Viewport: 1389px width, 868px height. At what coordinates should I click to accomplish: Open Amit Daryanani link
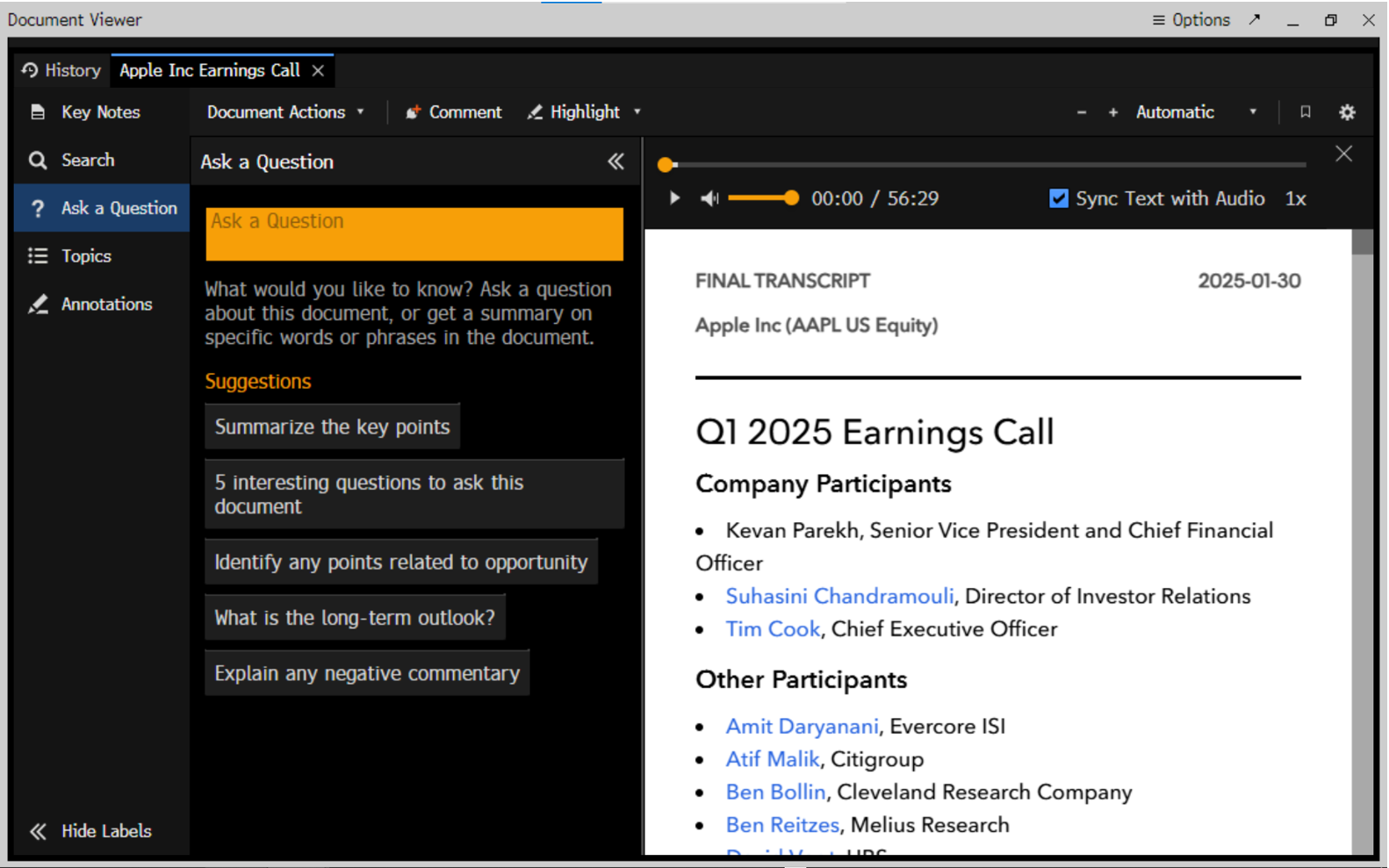802,727
